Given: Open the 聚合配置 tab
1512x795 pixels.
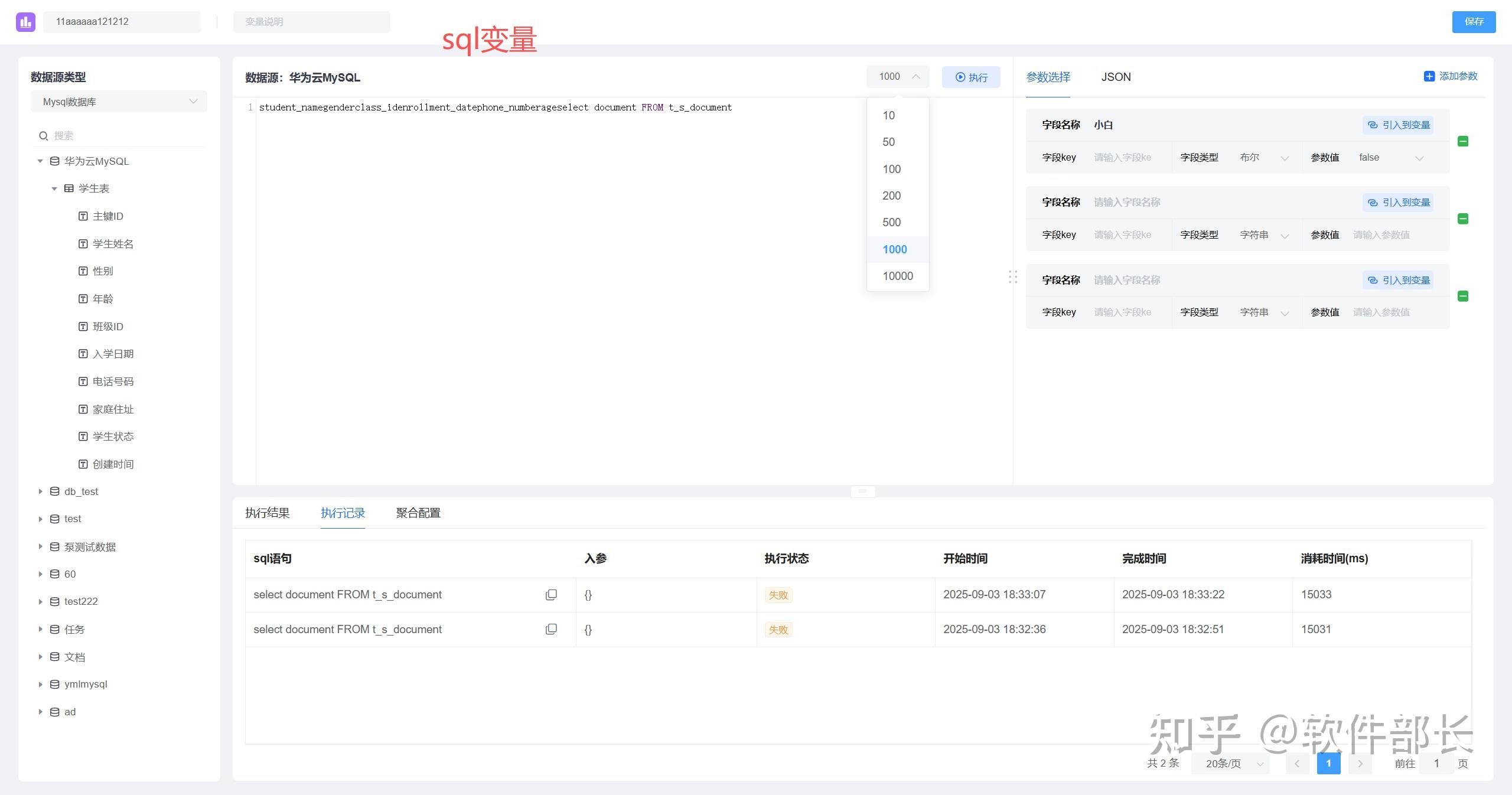Looking at the screenshot, I should coord(418,513).
